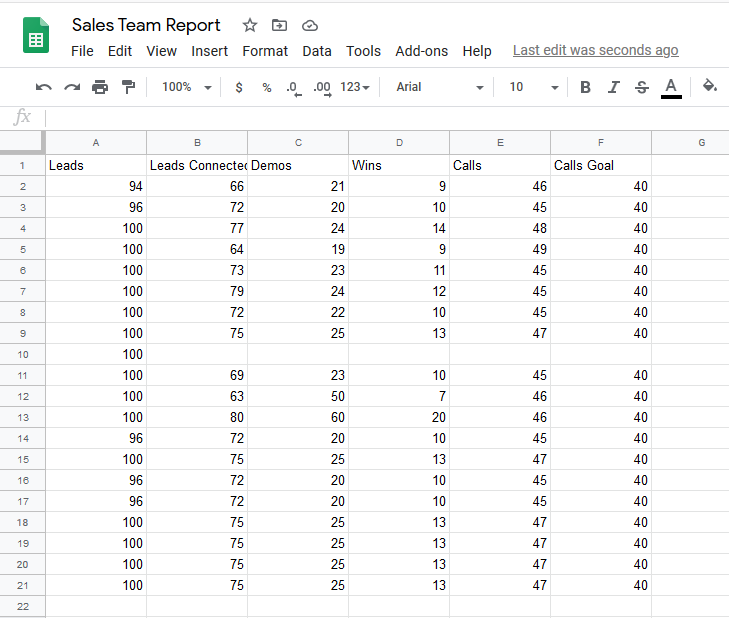This screenshot has width=729, height=618.
Task: Open the Data menu
Action: pyautogui.click(x=317, y=51)
